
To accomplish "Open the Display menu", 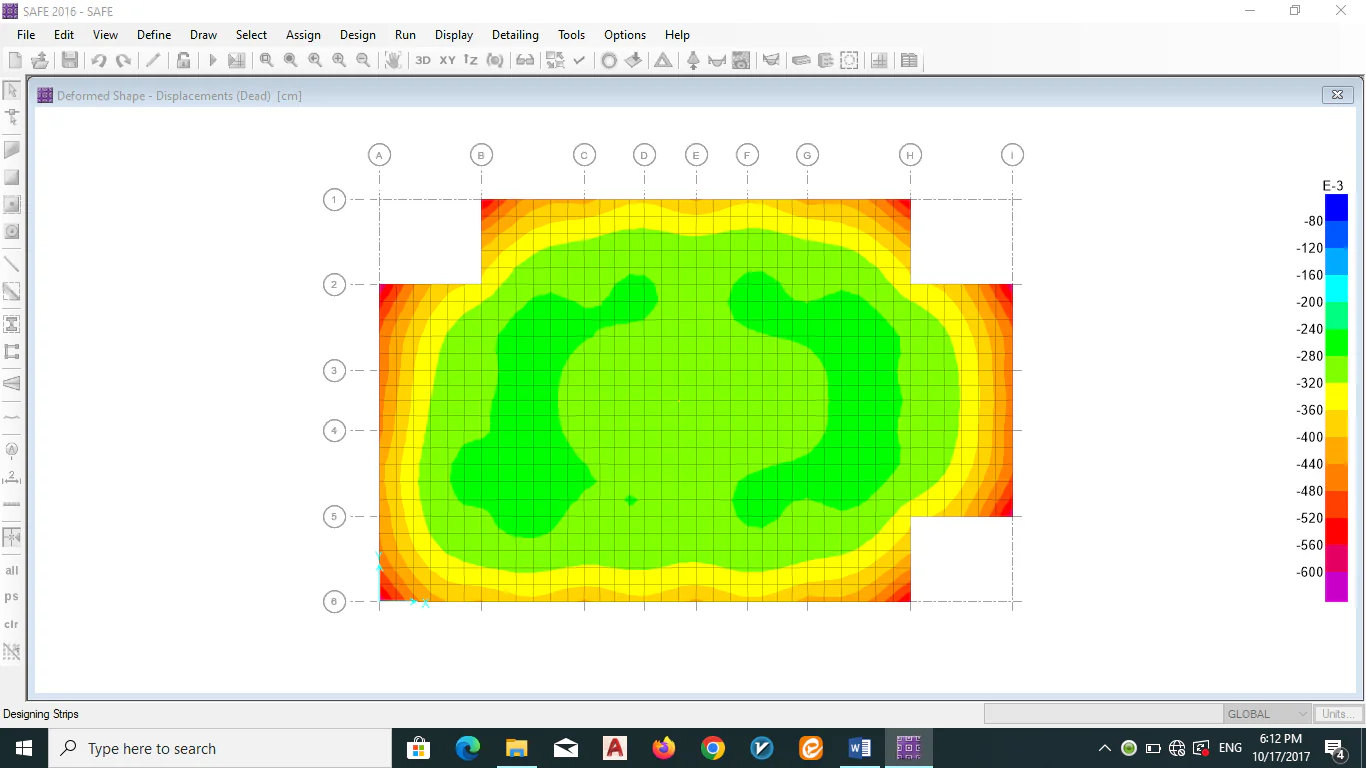I will 454,35.
